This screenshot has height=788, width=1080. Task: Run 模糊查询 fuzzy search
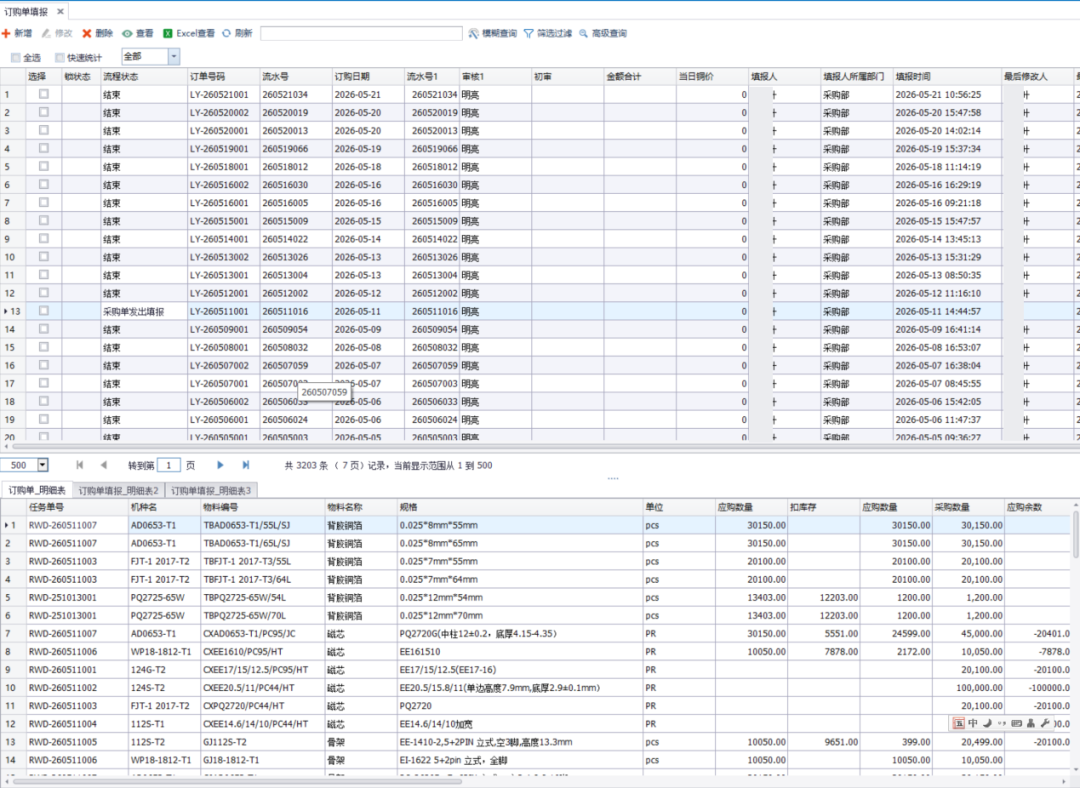pos(492,33)
